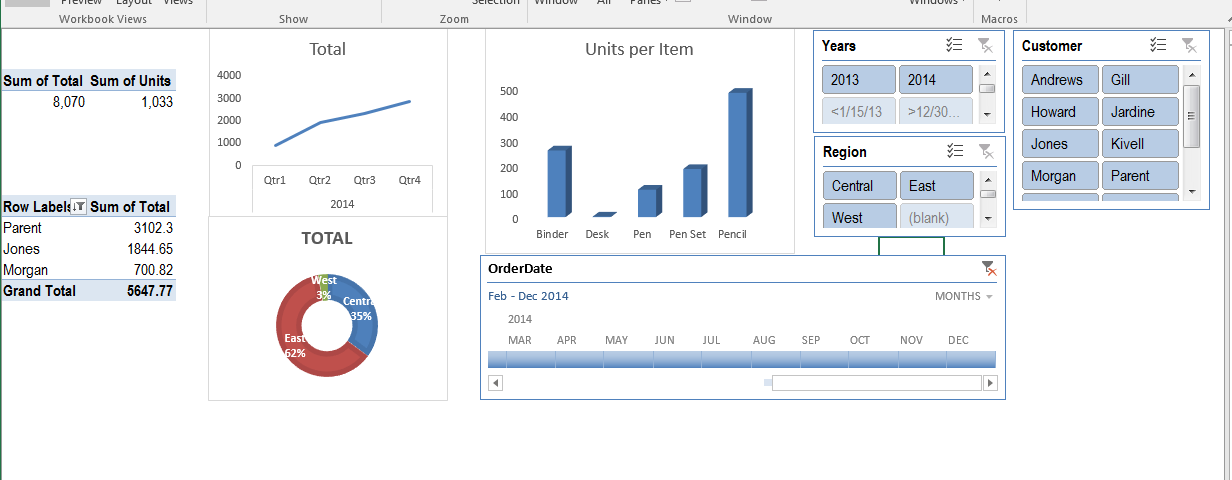Clear the filter on the Region slicer
Screen dimensions: 1232x480
point(985,151)
